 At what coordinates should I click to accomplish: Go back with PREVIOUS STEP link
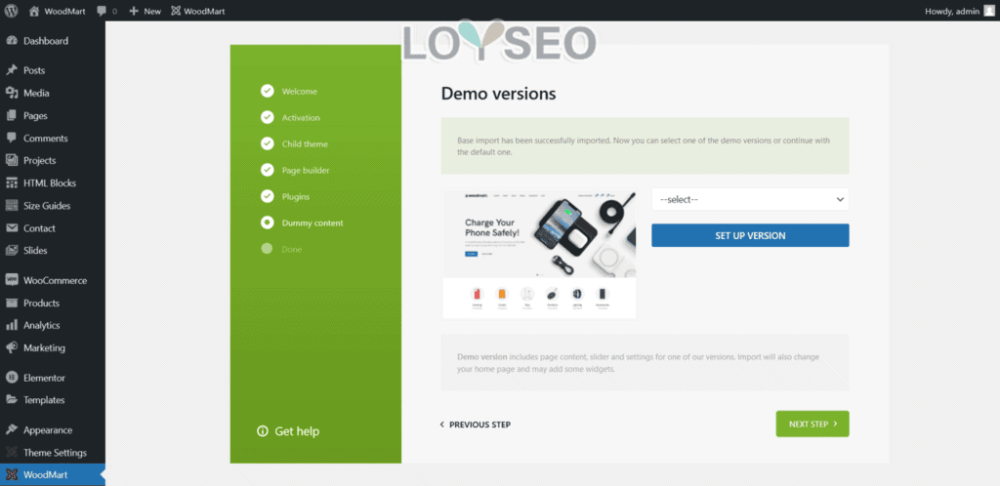pos(475,425)
